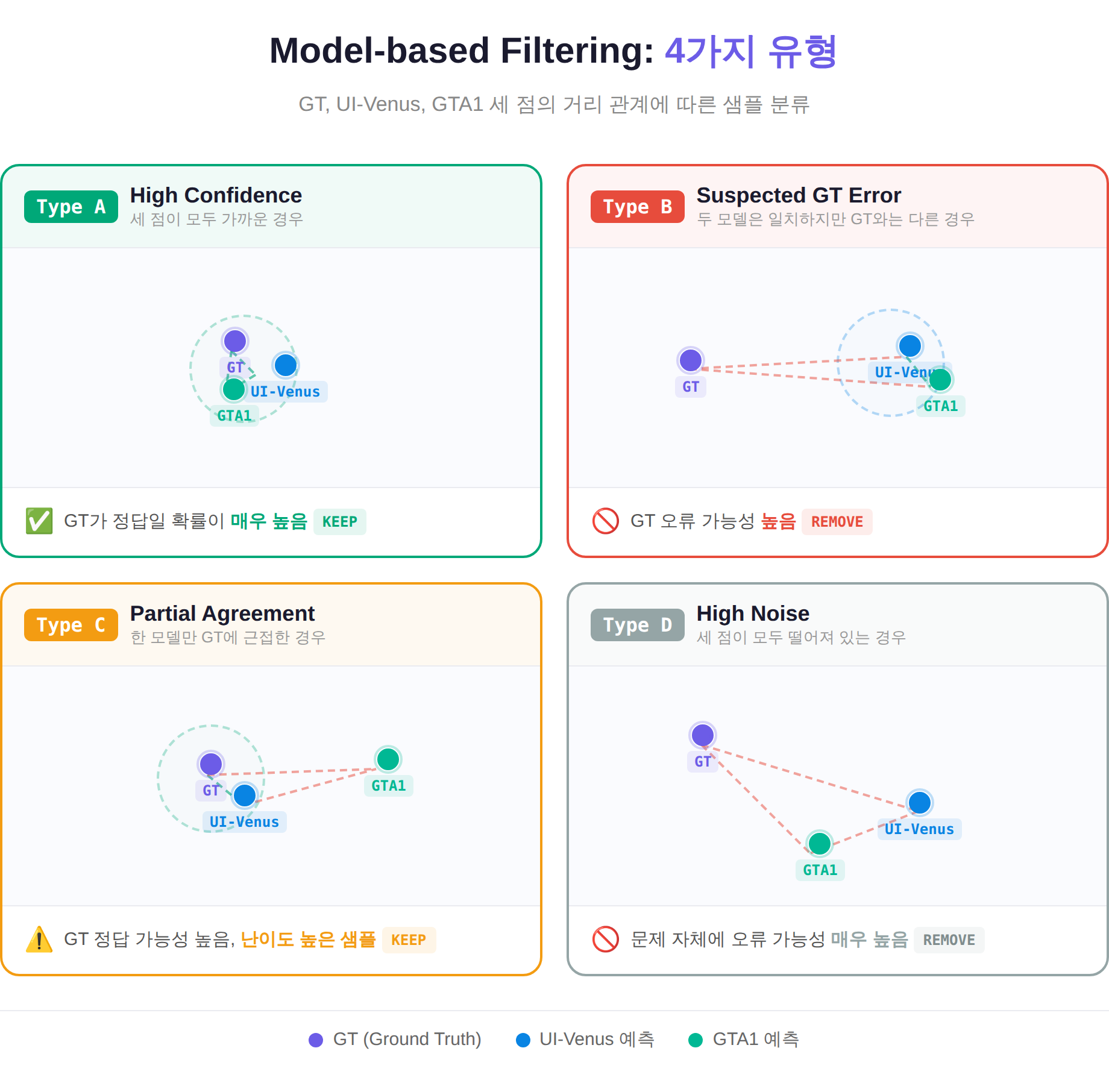Click the warning triangle icon in Type C
Viewport: 1109px width, 1092px height.
(39, 940)
